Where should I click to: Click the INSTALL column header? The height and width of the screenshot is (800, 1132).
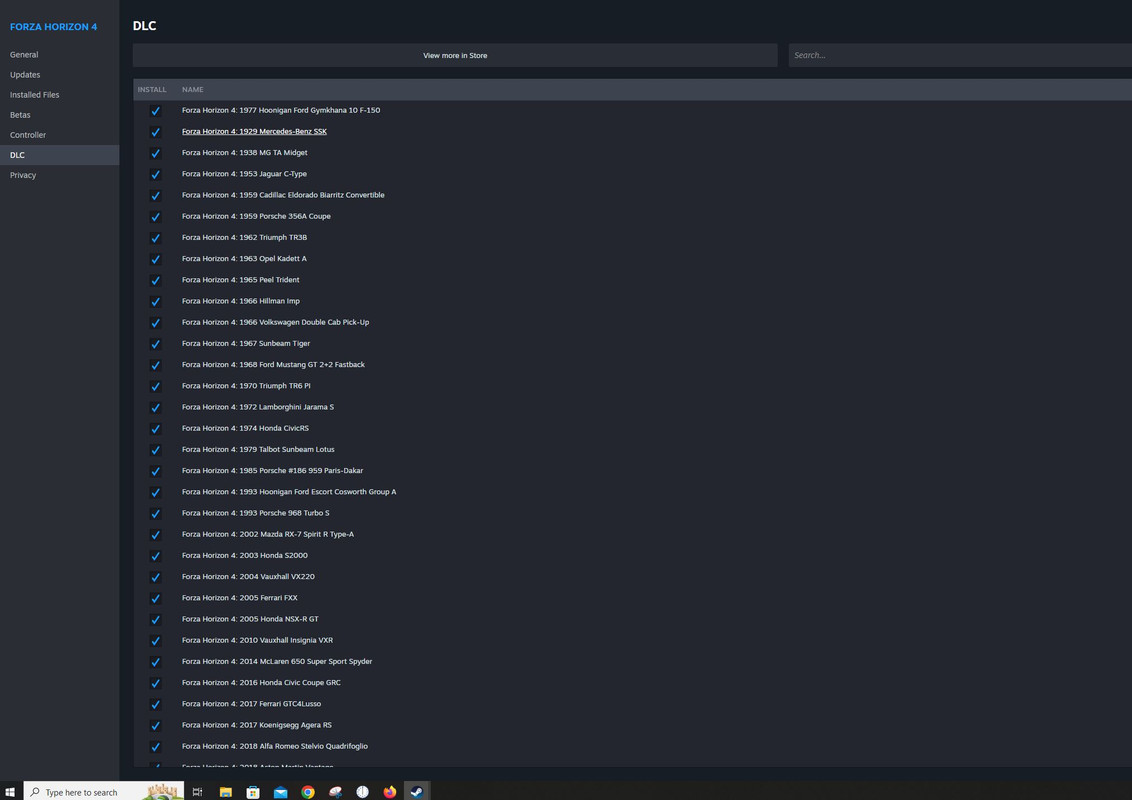[152, 90]
